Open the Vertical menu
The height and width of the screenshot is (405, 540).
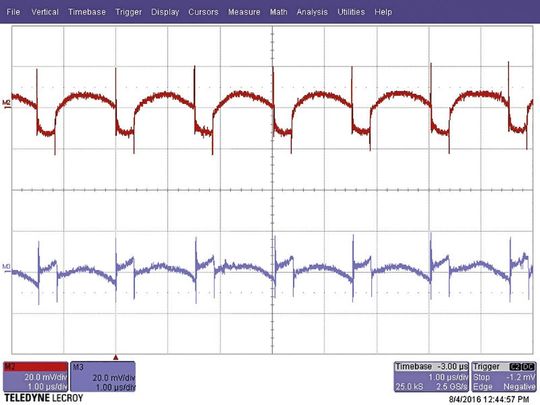(45, 12)
